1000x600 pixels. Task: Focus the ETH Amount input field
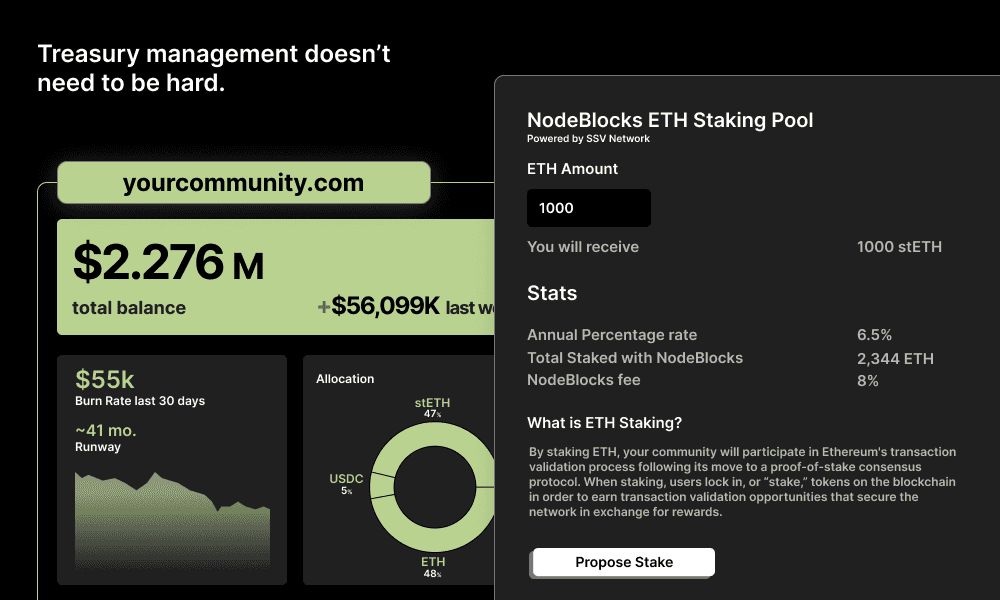[589, 208]
